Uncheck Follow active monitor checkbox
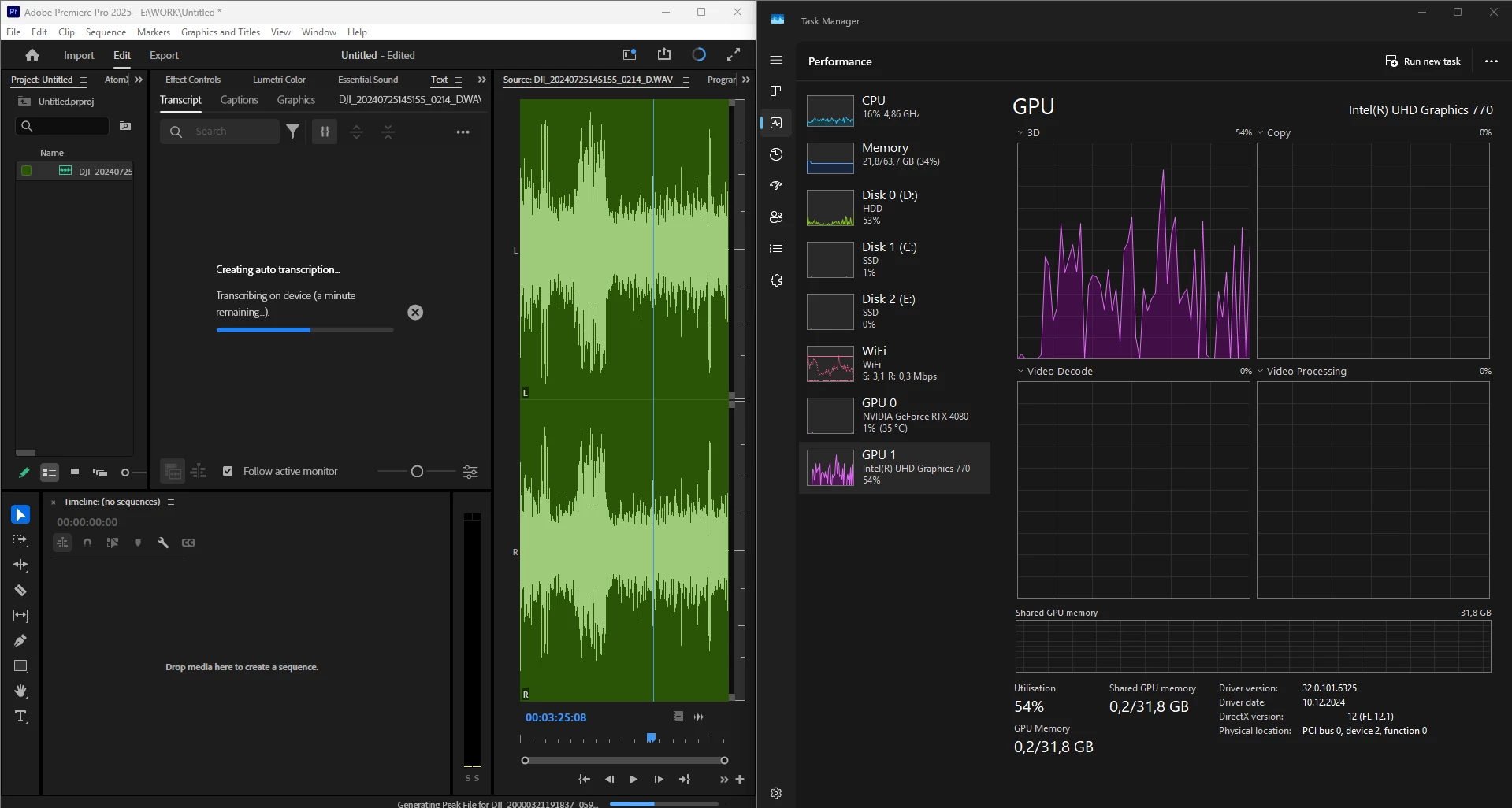This screenshot has height=808, width=1512. tap(228, 471)
